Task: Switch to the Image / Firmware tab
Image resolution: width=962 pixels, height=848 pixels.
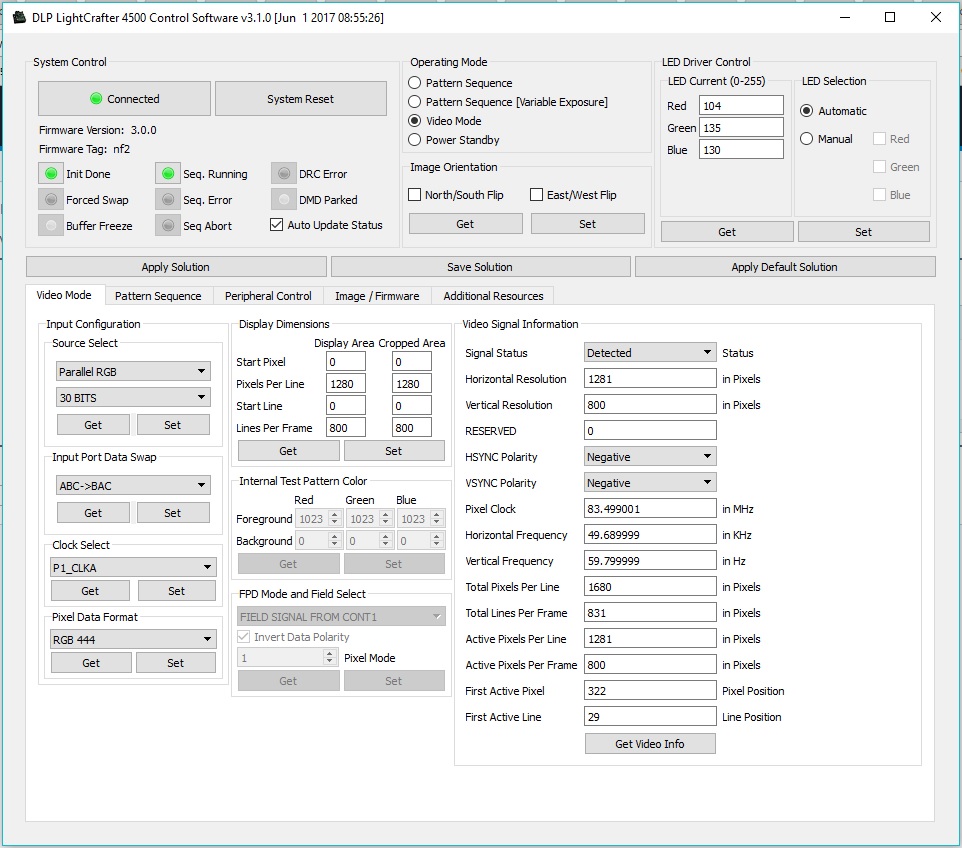Action: click(x=377, y=296)
